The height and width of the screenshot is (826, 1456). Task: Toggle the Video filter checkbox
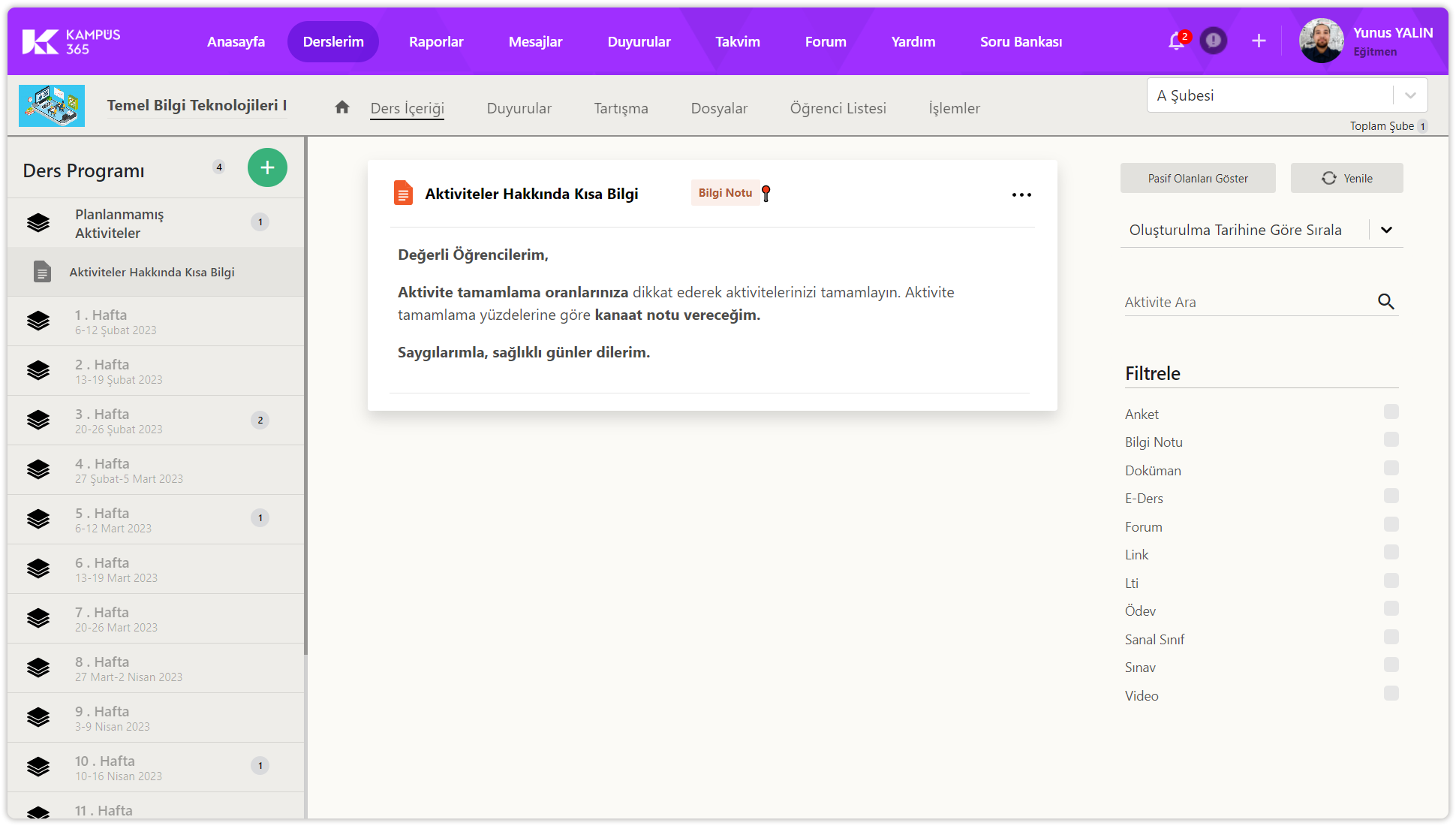pos(1391,693)
